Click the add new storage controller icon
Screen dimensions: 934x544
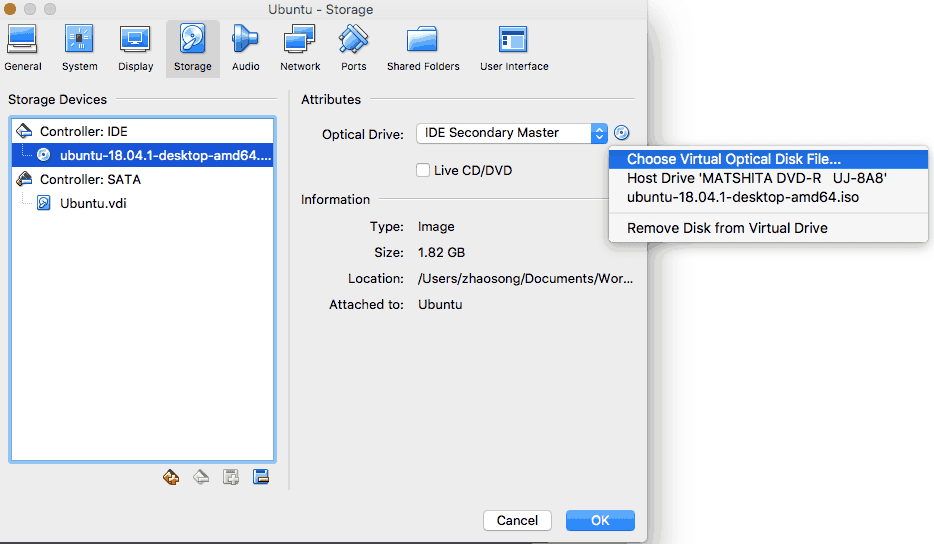click(x=171, y=477)
